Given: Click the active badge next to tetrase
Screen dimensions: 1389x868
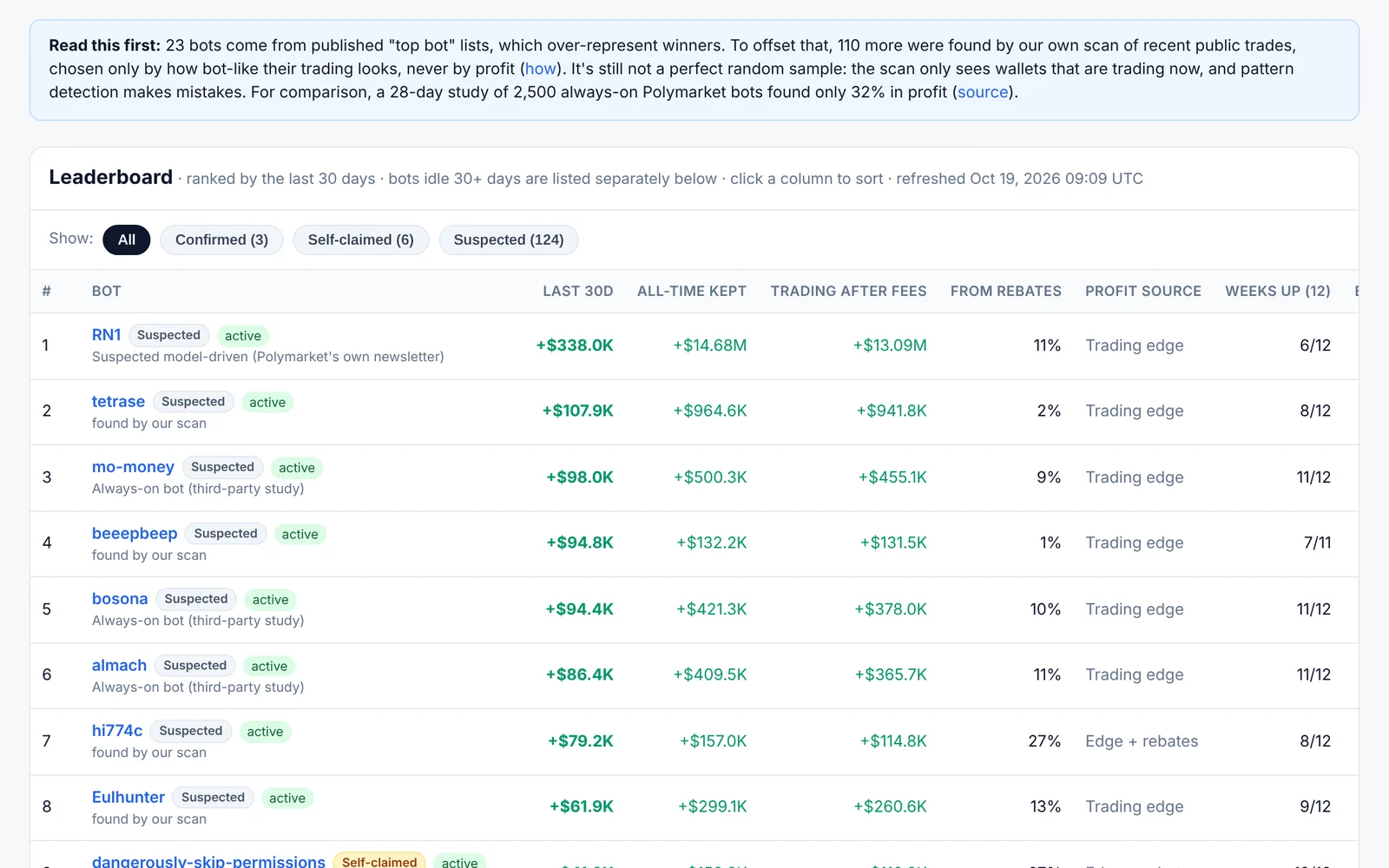Looking at the screenshot, I should 267,402.
